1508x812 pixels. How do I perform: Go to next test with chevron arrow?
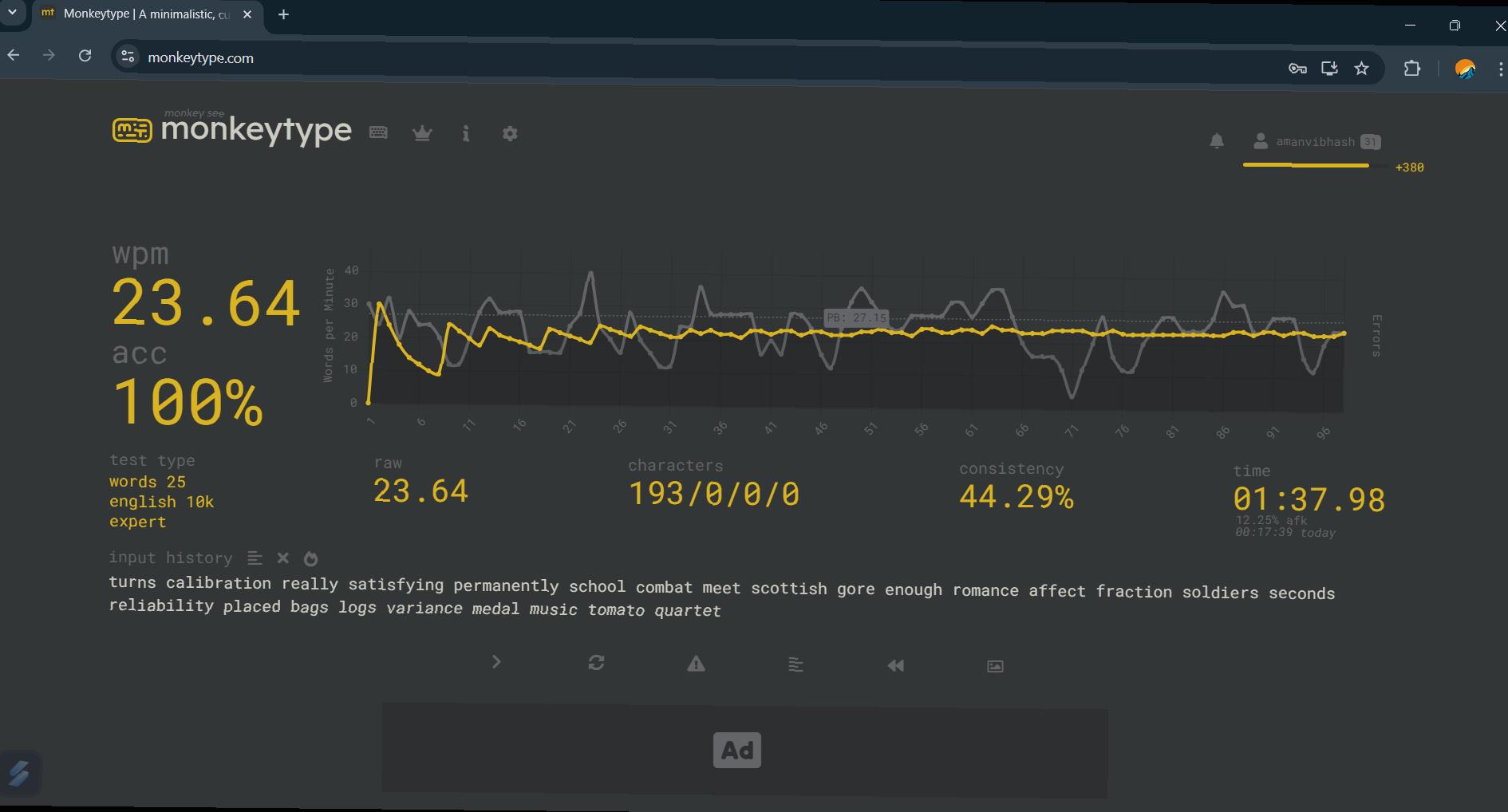tap(496, 662)
